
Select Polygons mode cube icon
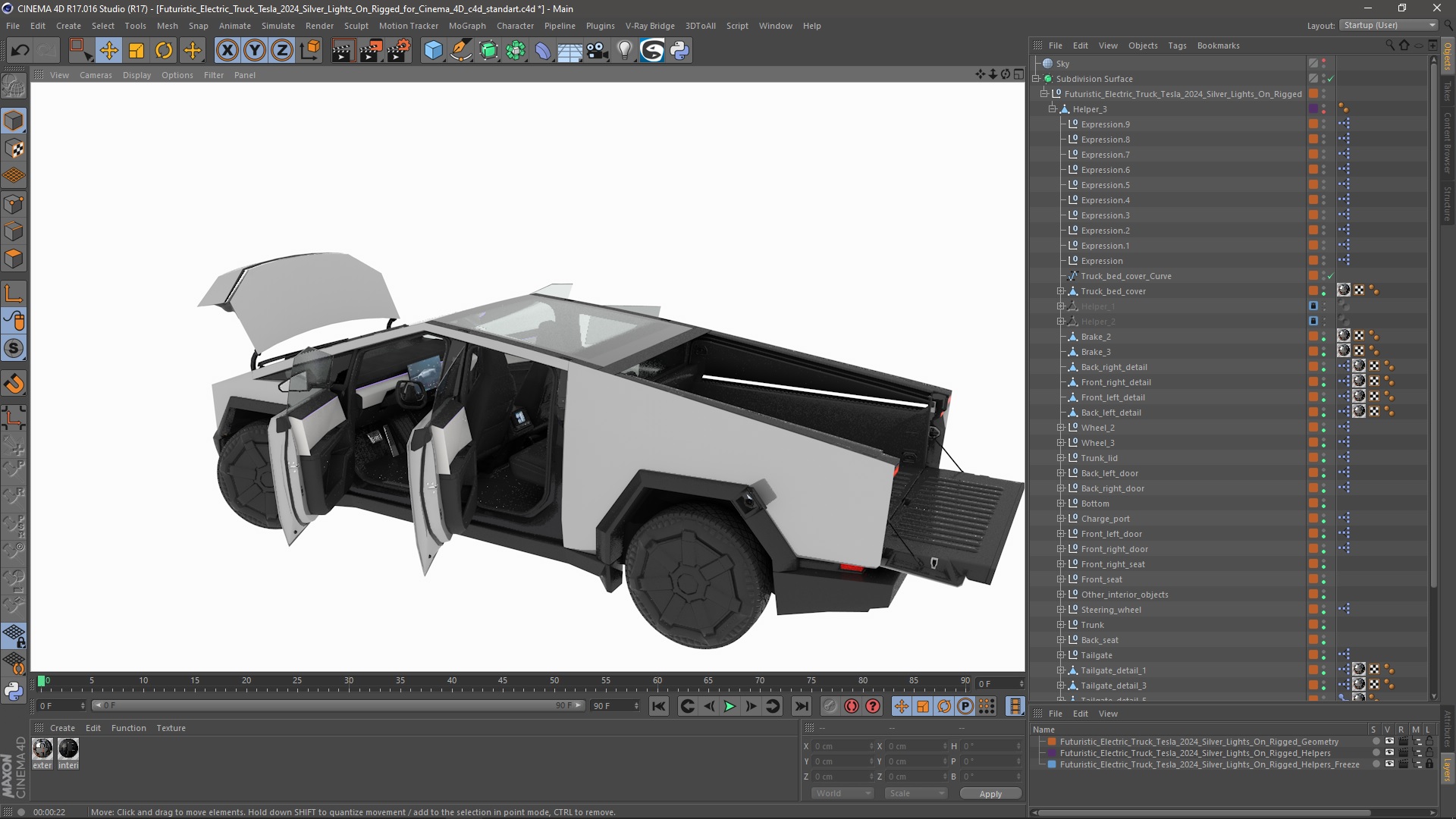pyautogui.click(x=14, y=259)
